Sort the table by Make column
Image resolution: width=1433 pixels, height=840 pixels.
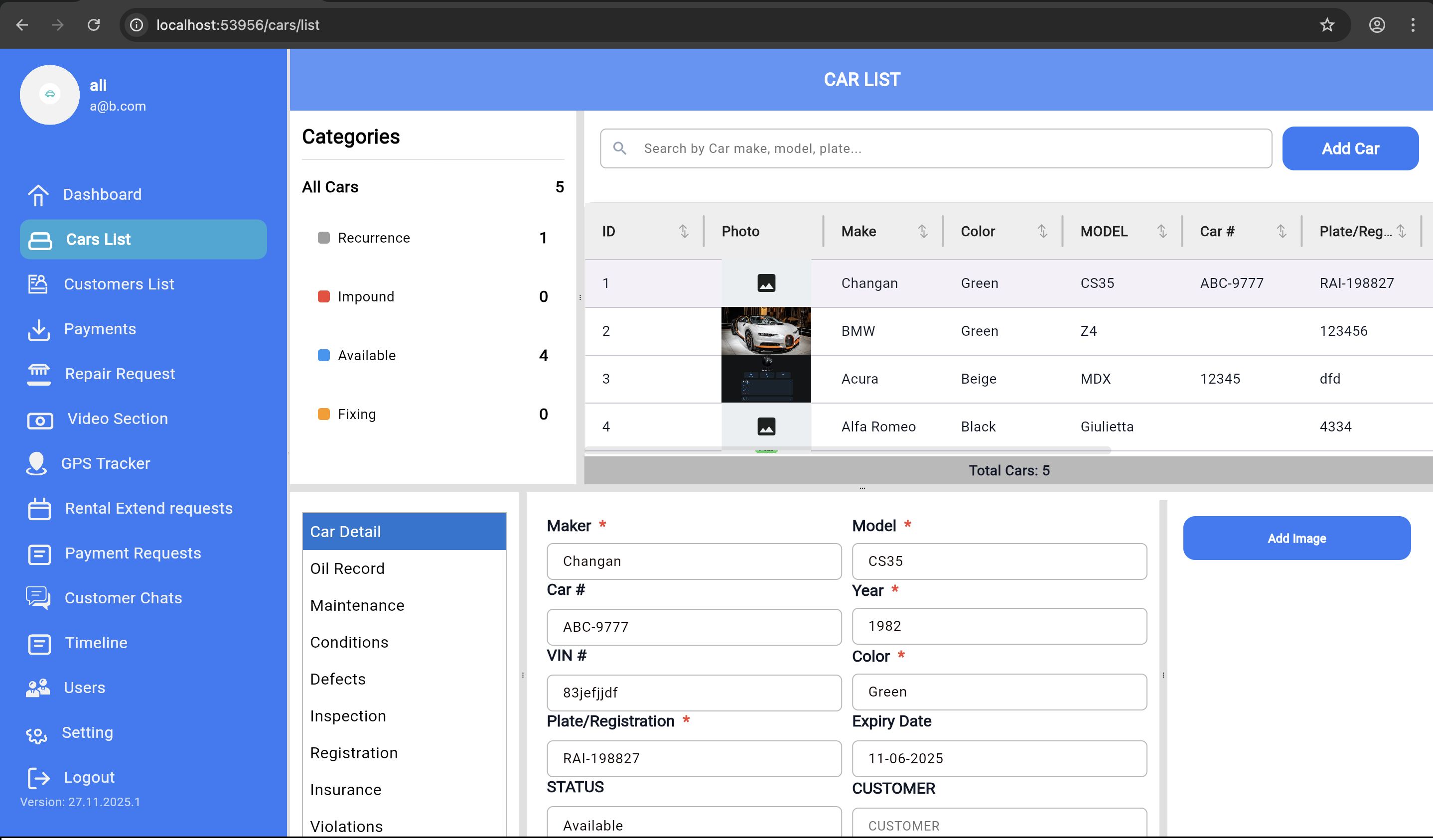922,232
